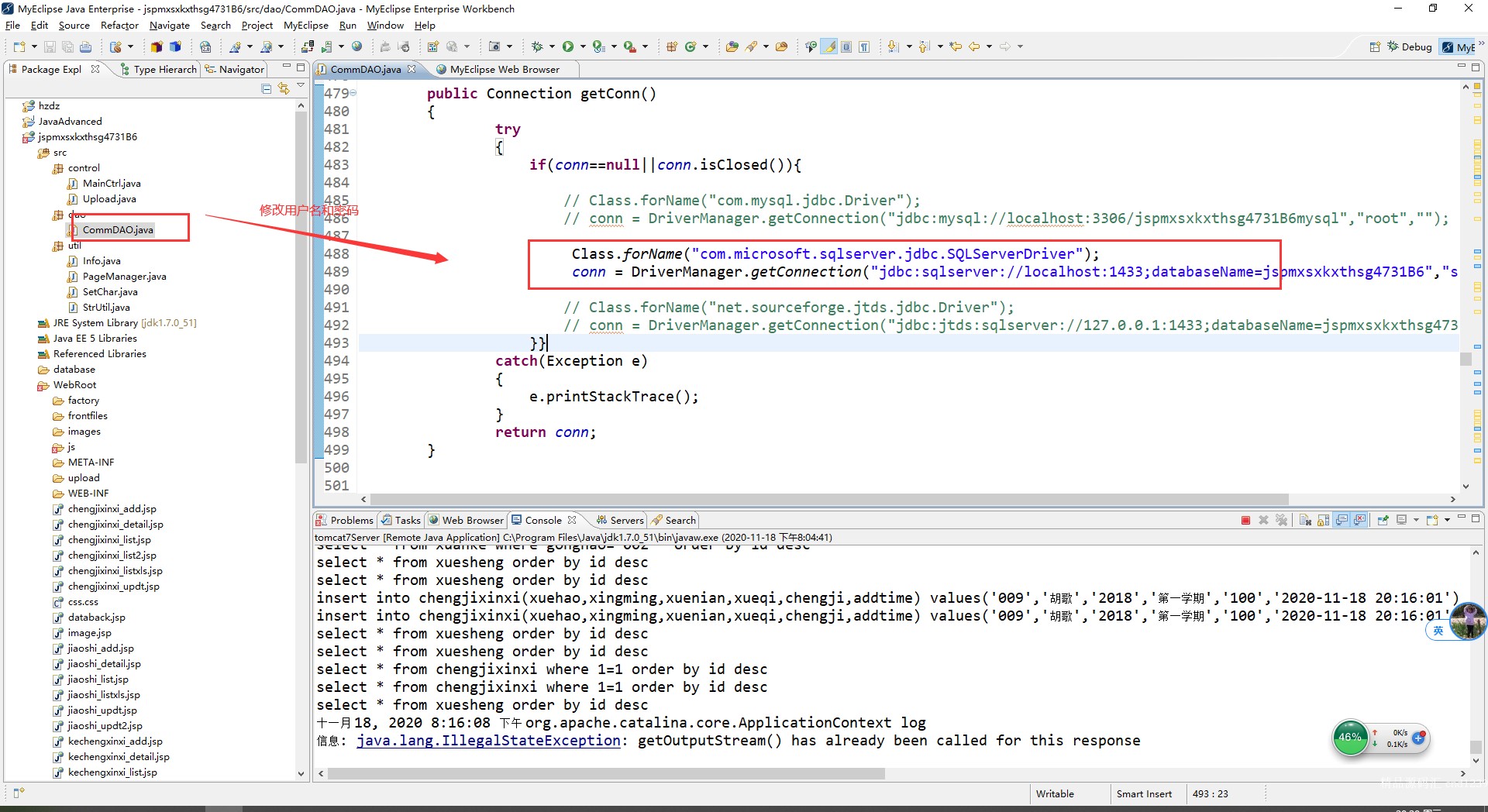Open the Run button dropdown arrow

click(581, 46)
